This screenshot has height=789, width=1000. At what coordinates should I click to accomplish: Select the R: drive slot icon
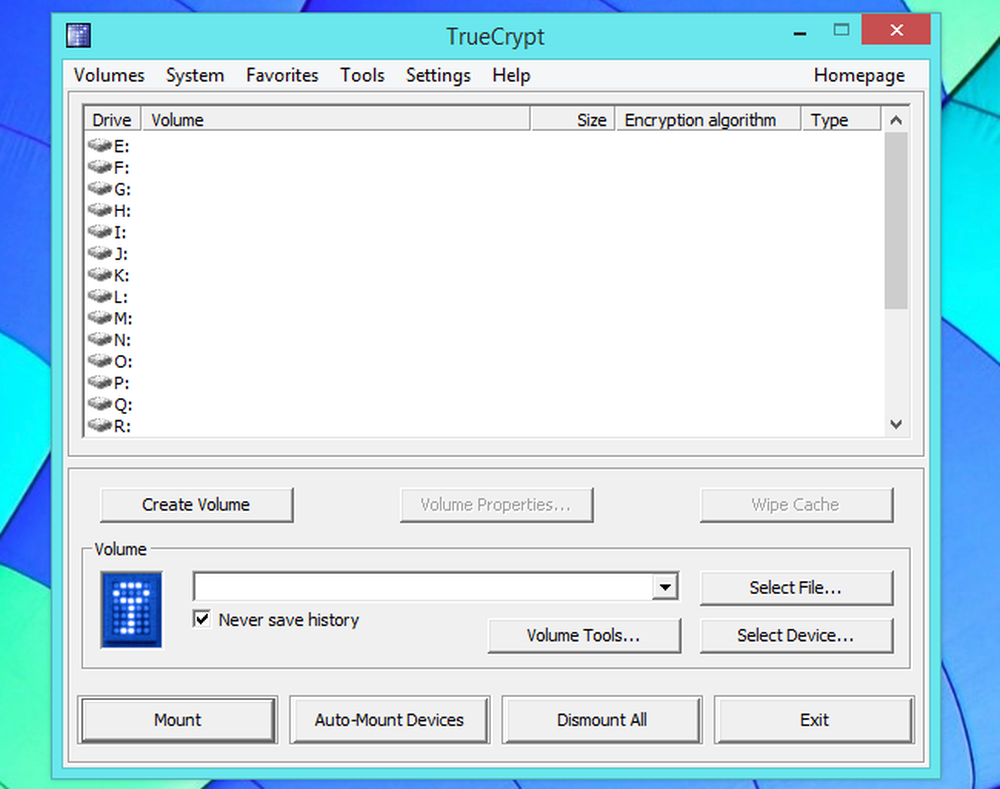[x=99, y=425]
